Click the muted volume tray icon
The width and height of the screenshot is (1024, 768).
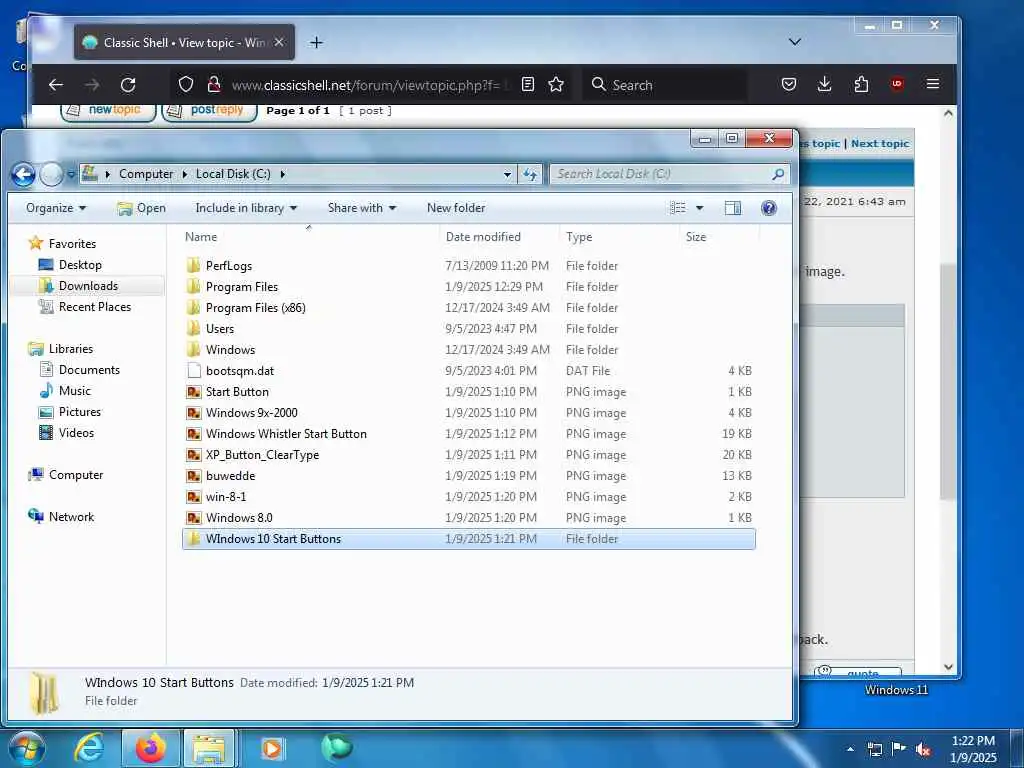(923, 749)
